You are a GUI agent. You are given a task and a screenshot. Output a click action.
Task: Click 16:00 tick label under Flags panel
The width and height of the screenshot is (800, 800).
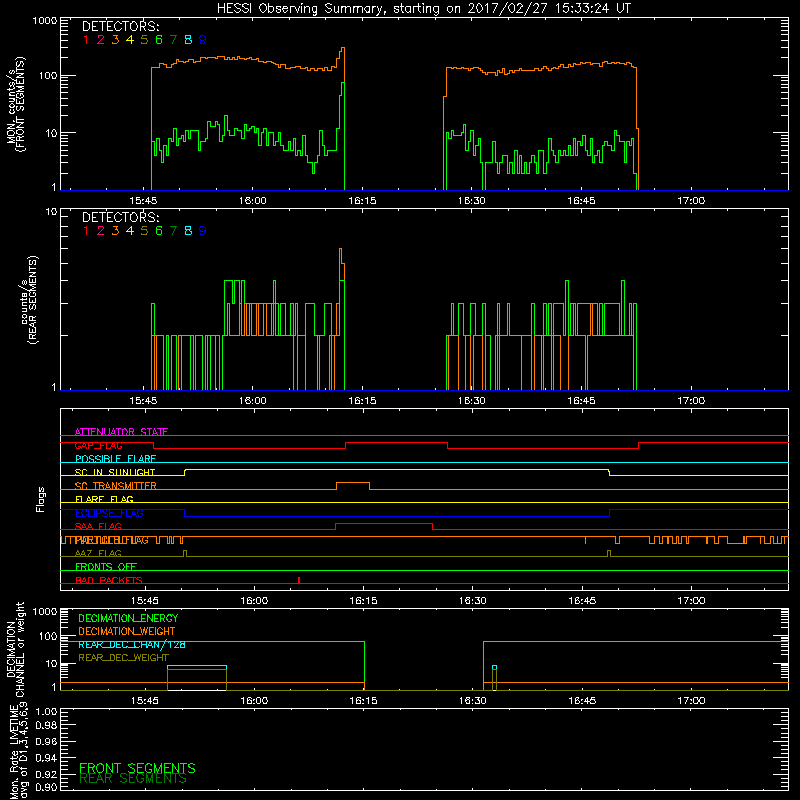coord(254,601)
